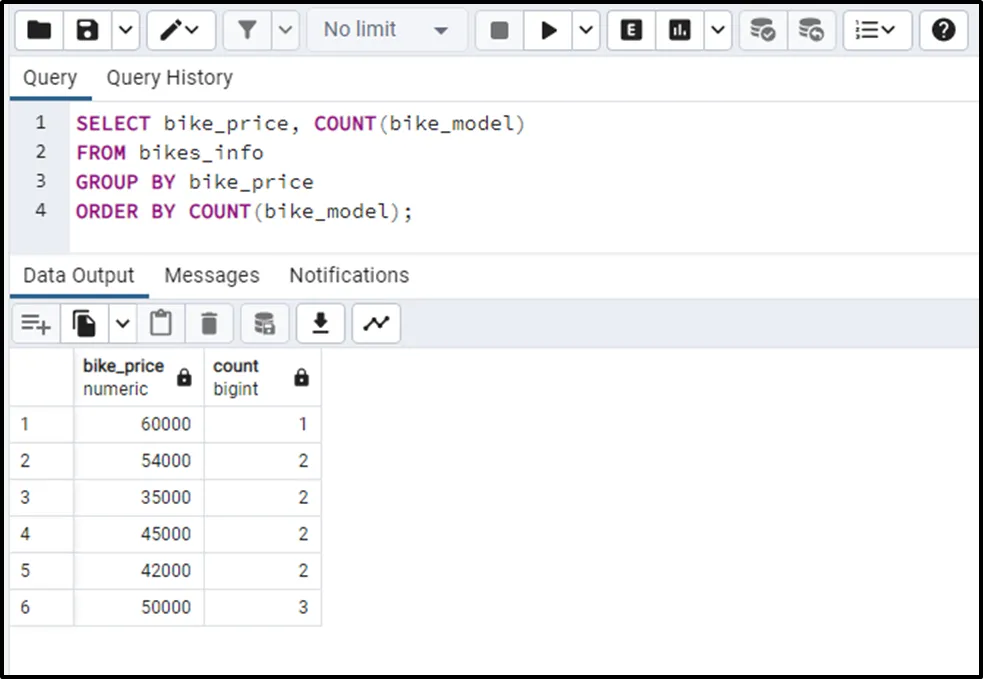Screen dimensions: 983x679
Task: Click the Open File folder icon
Action: (39, 30)
